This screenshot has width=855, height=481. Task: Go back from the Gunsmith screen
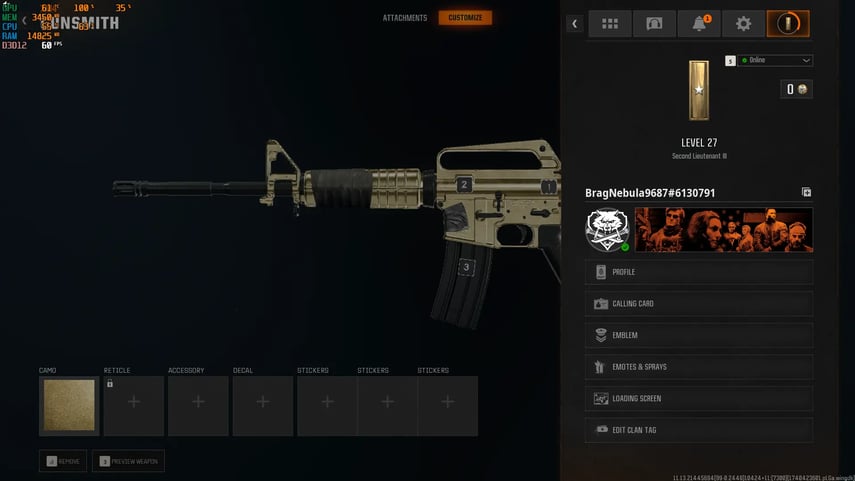(24, 21)
